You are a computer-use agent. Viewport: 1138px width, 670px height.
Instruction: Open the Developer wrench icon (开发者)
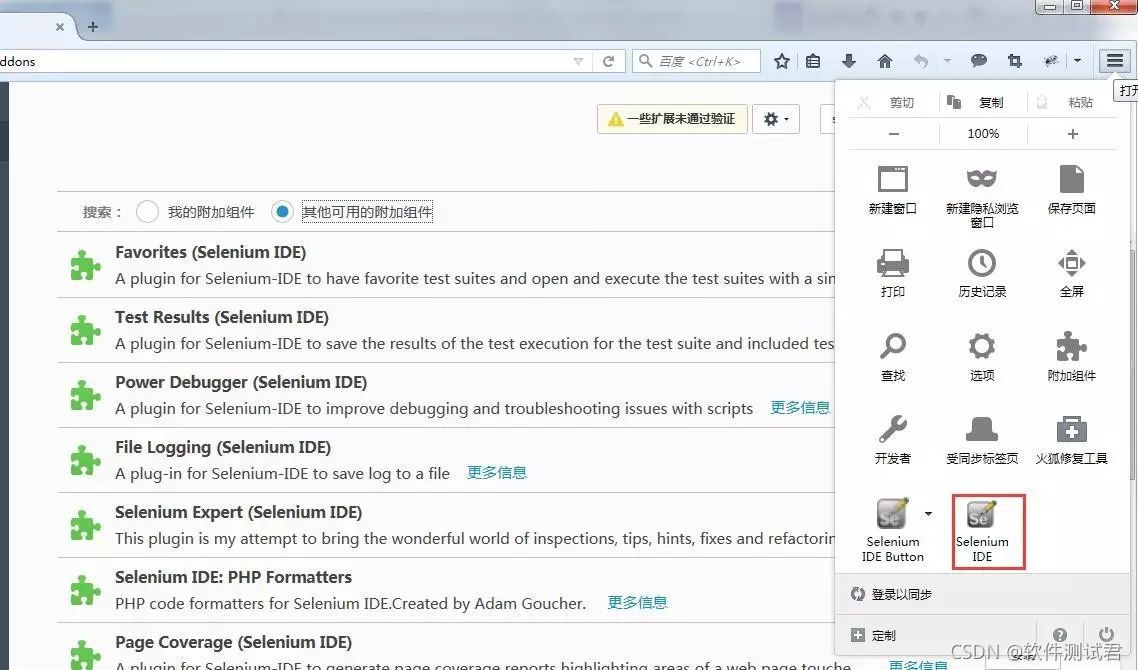tap(892, 431)
